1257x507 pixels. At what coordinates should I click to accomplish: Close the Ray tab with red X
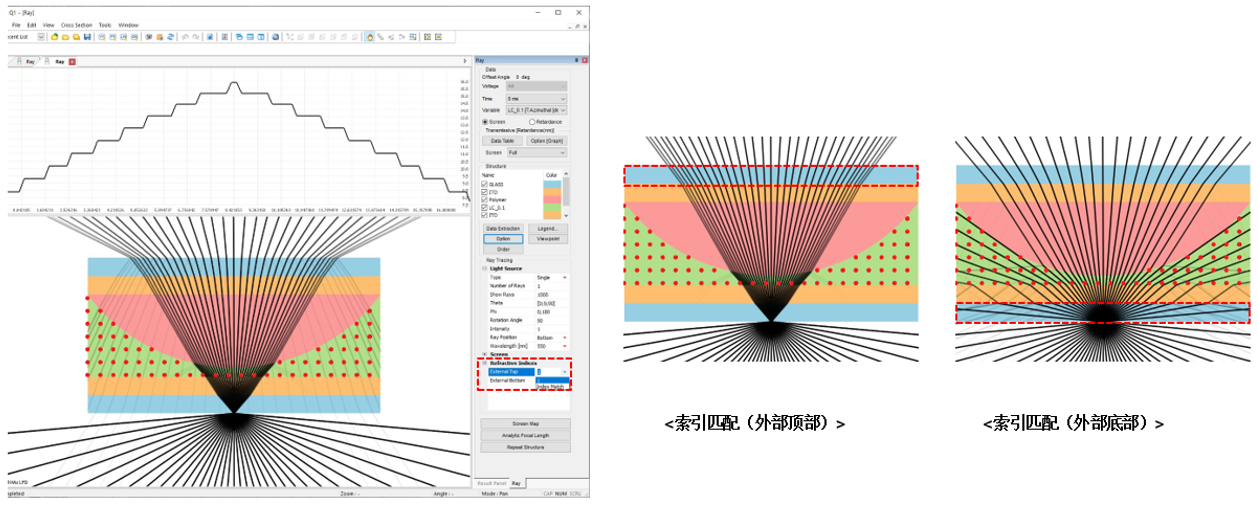point(72,61)
